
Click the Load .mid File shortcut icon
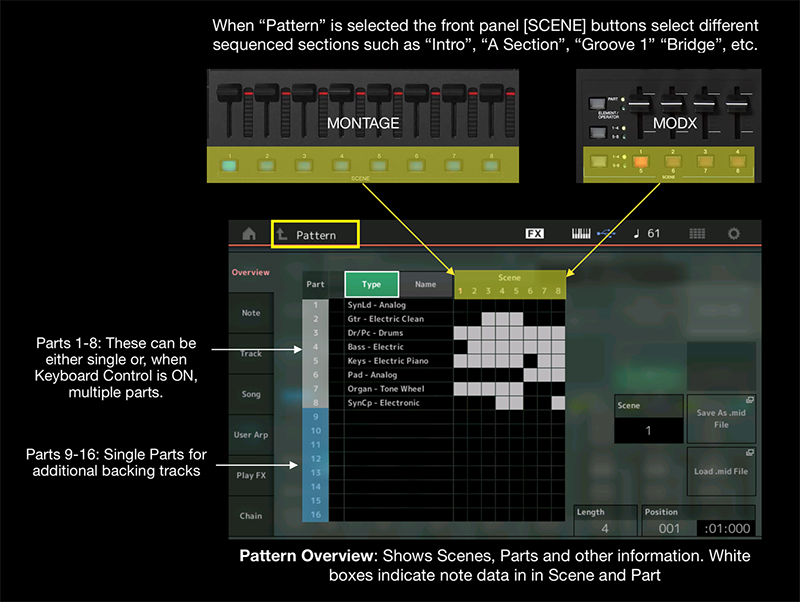coord(749,453)
